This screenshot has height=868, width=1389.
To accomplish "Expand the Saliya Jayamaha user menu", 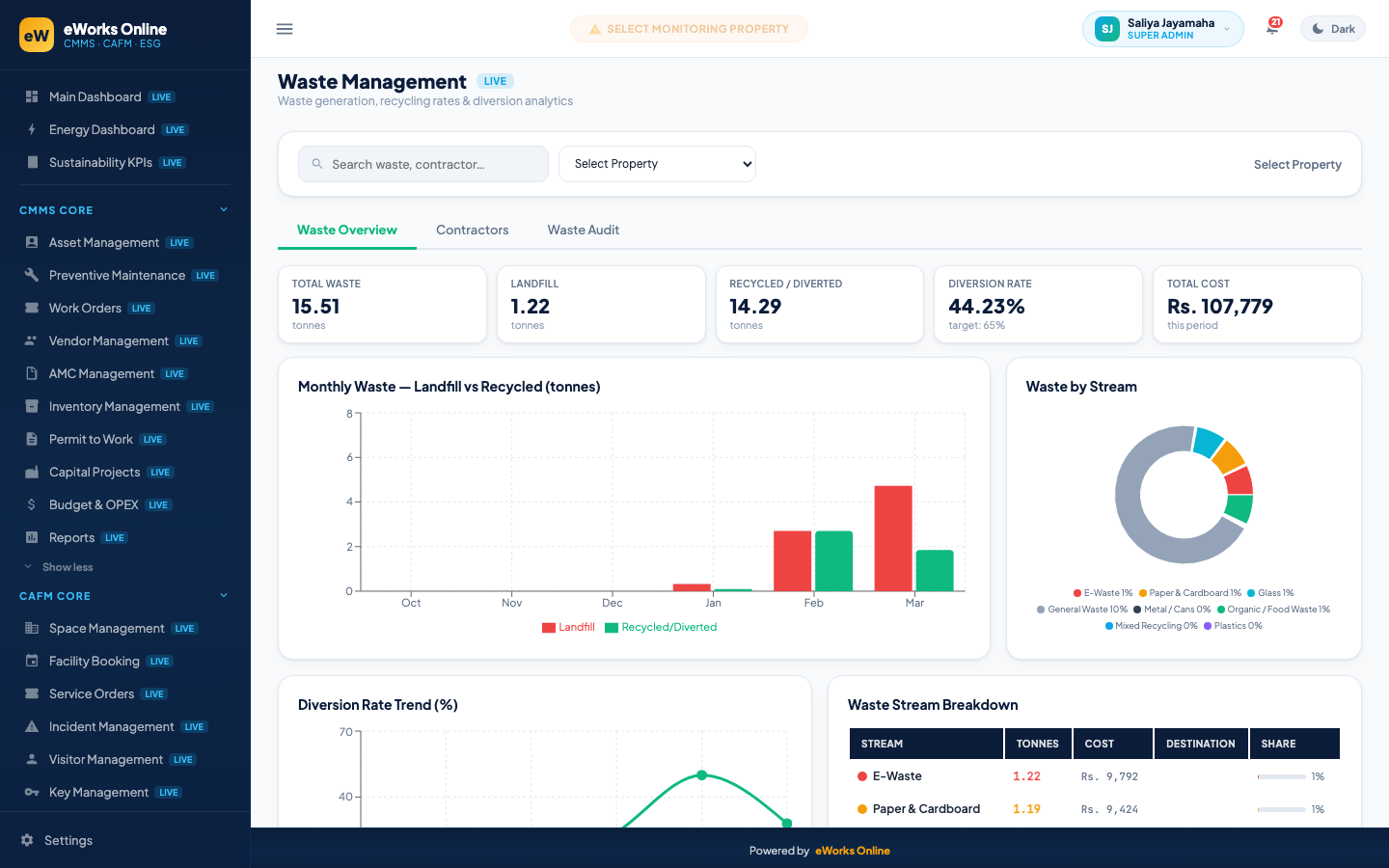I will click(x=1162, y=29).
